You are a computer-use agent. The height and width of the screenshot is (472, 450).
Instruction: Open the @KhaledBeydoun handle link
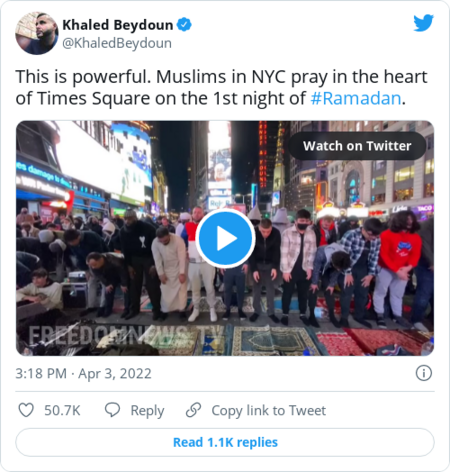[x=117, y=43]
